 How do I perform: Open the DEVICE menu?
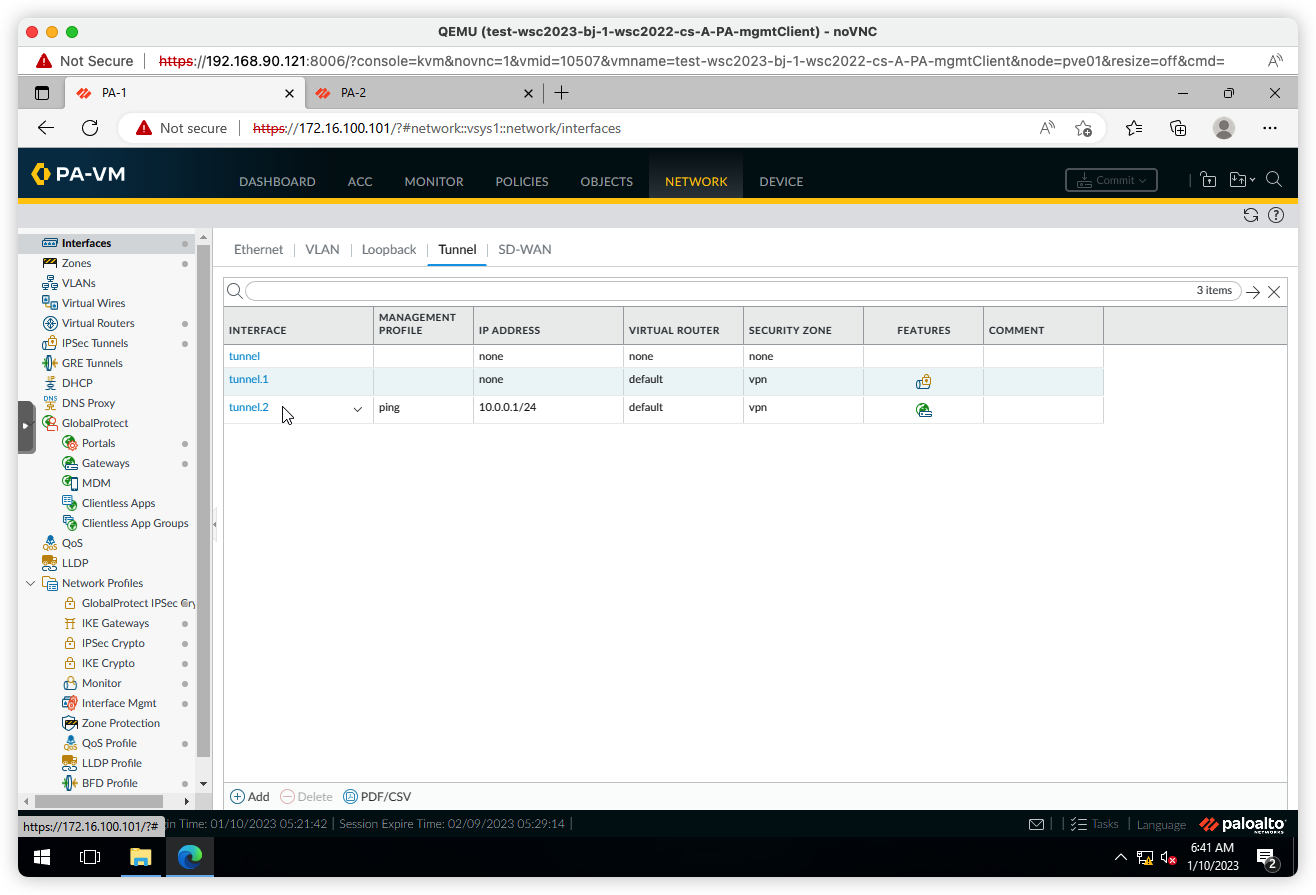781,182
